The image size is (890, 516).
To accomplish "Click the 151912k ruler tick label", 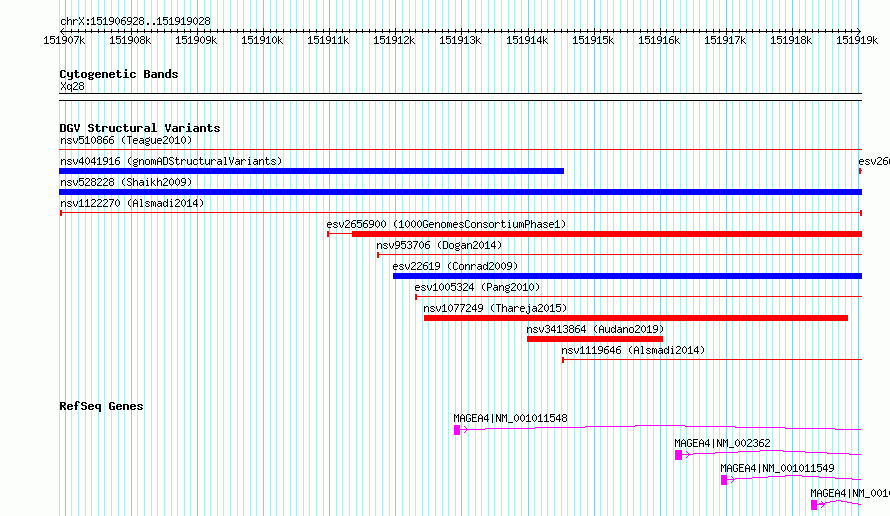I will 394,40.
